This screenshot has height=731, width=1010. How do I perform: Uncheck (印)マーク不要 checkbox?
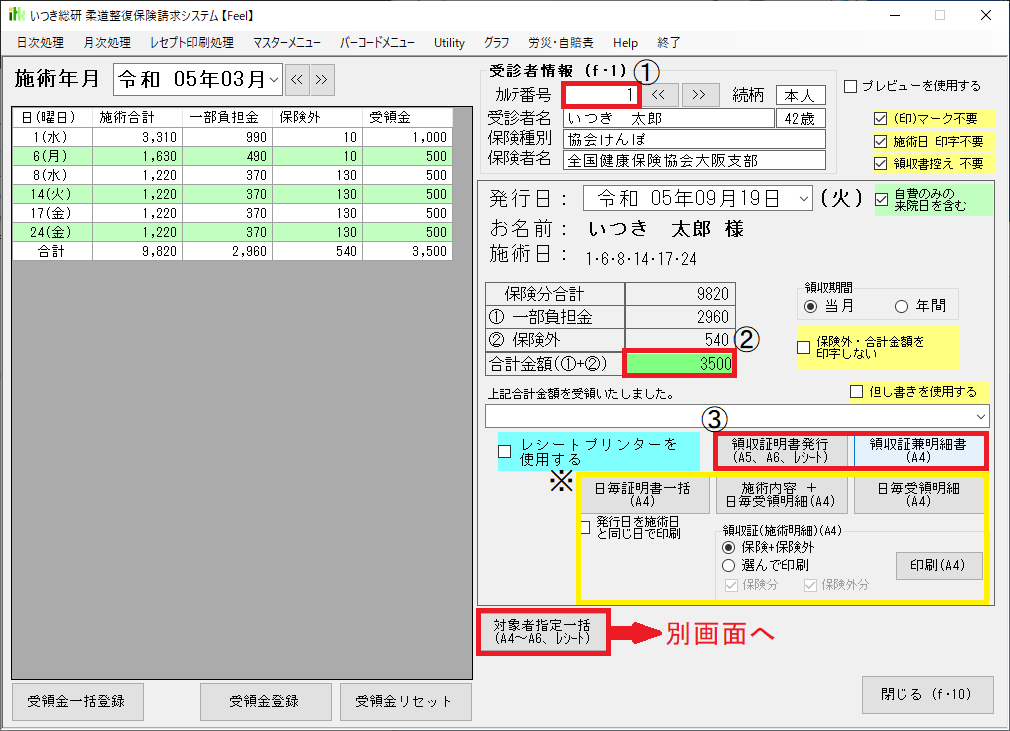880,119
